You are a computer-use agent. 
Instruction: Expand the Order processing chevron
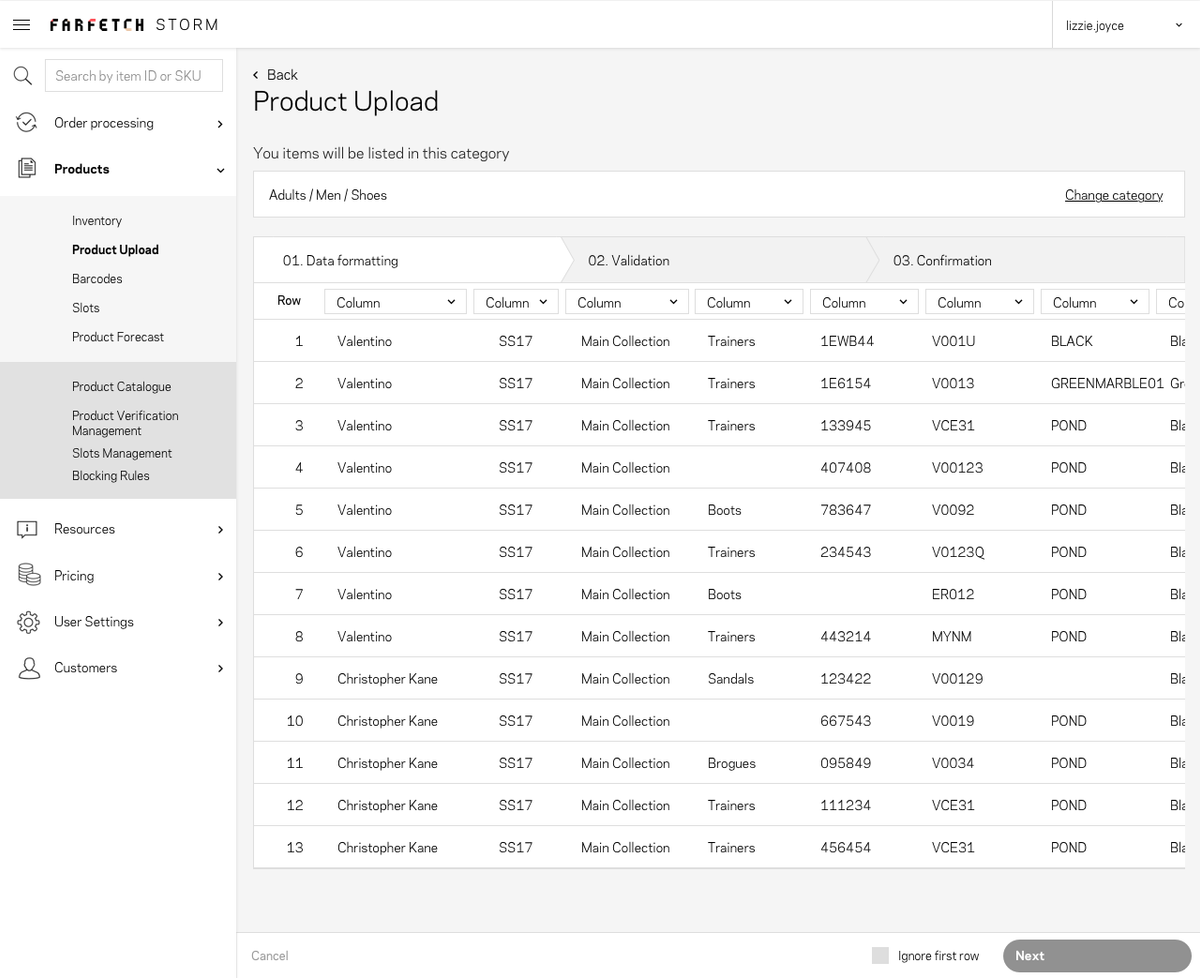coord(220,124)
